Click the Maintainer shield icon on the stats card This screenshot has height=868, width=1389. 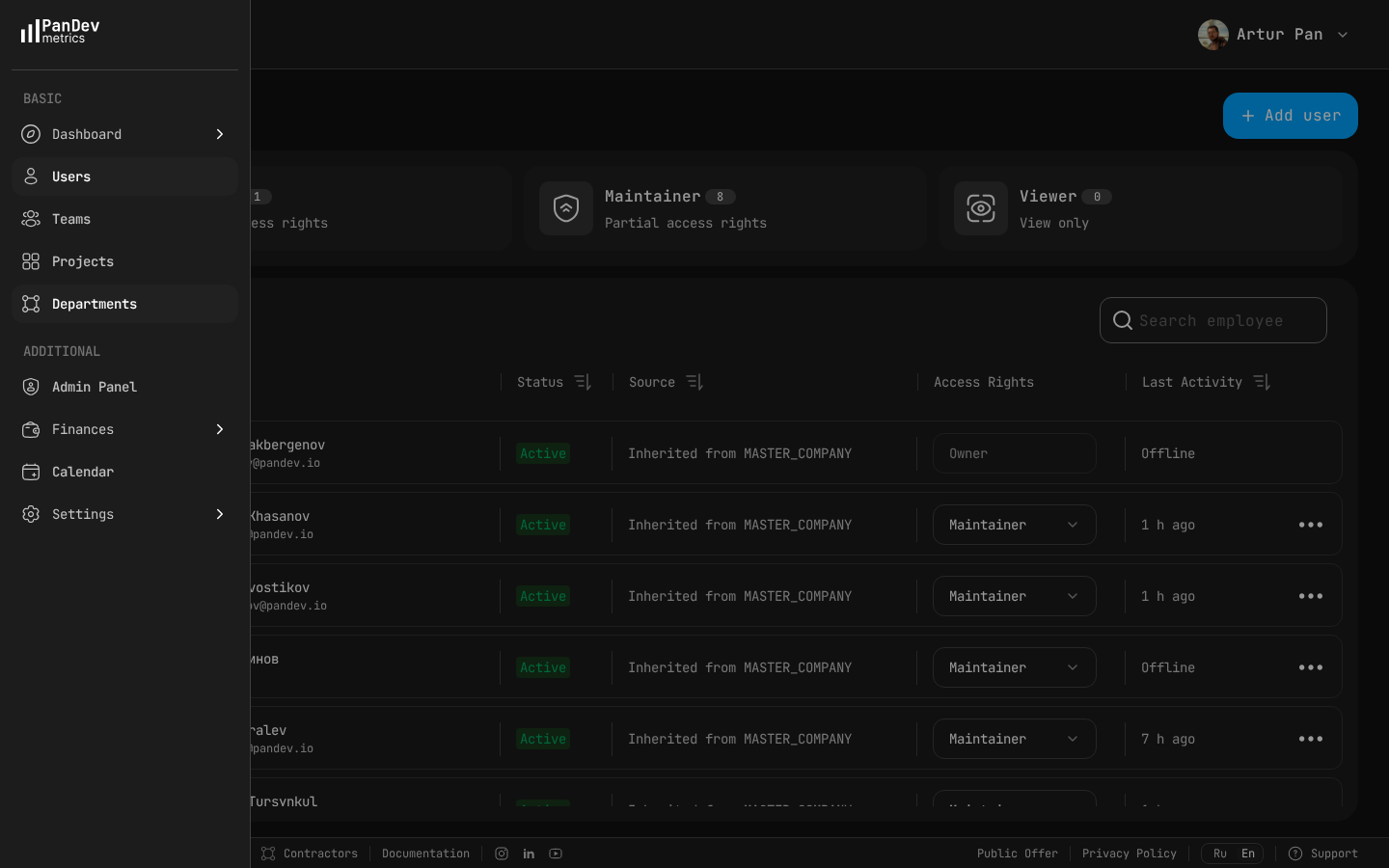566,208
